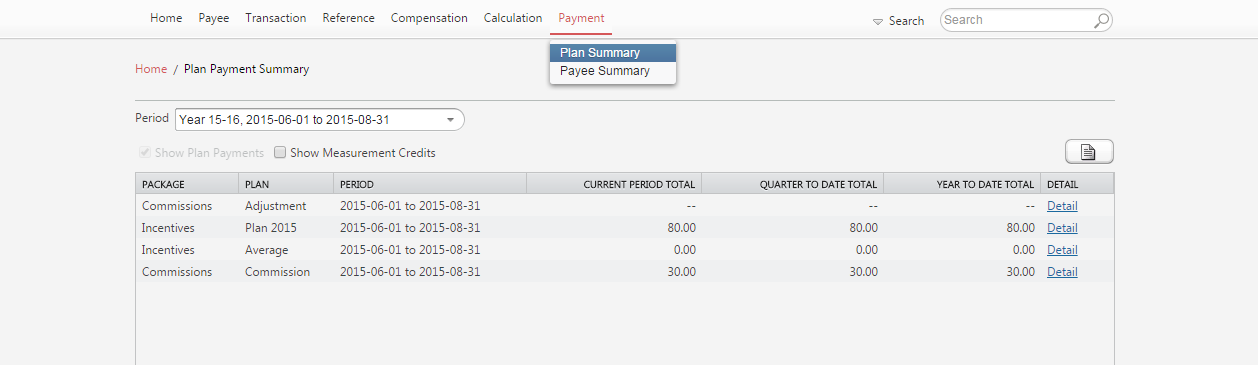This screenshot has height=365, width=1258.
Task: Select the 'Commission' plan cell
Action: click(286, 272)
